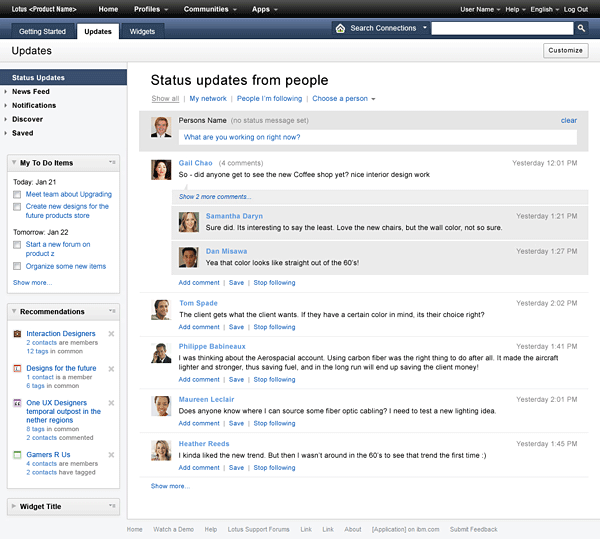This screenshot has width=600, height=539.
Task: Open Choose a person dropdown
Action: [x=344, y=99]
